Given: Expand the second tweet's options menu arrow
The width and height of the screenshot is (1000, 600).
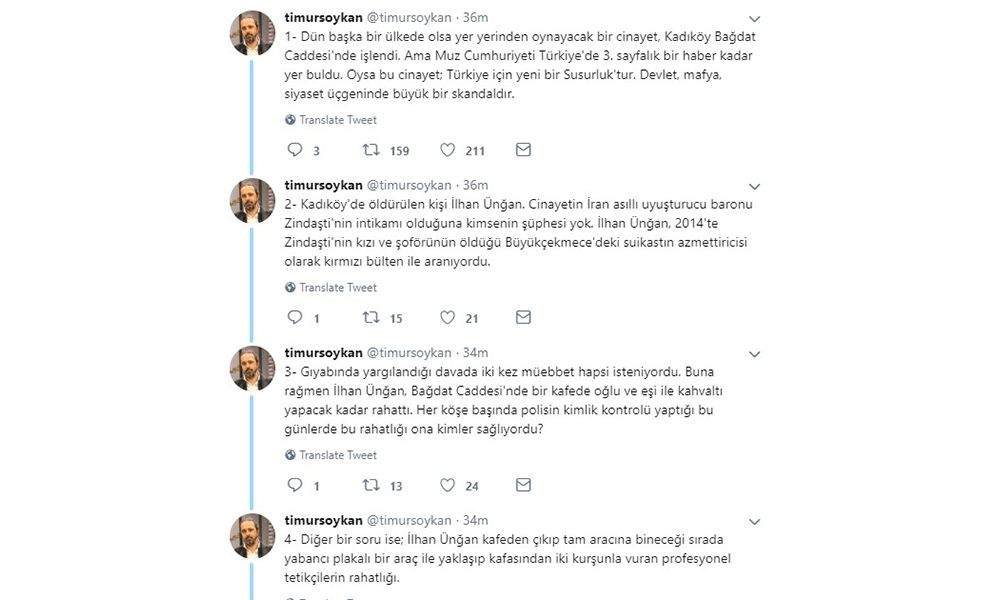Looking at the screenshot, I should [754, 186].
